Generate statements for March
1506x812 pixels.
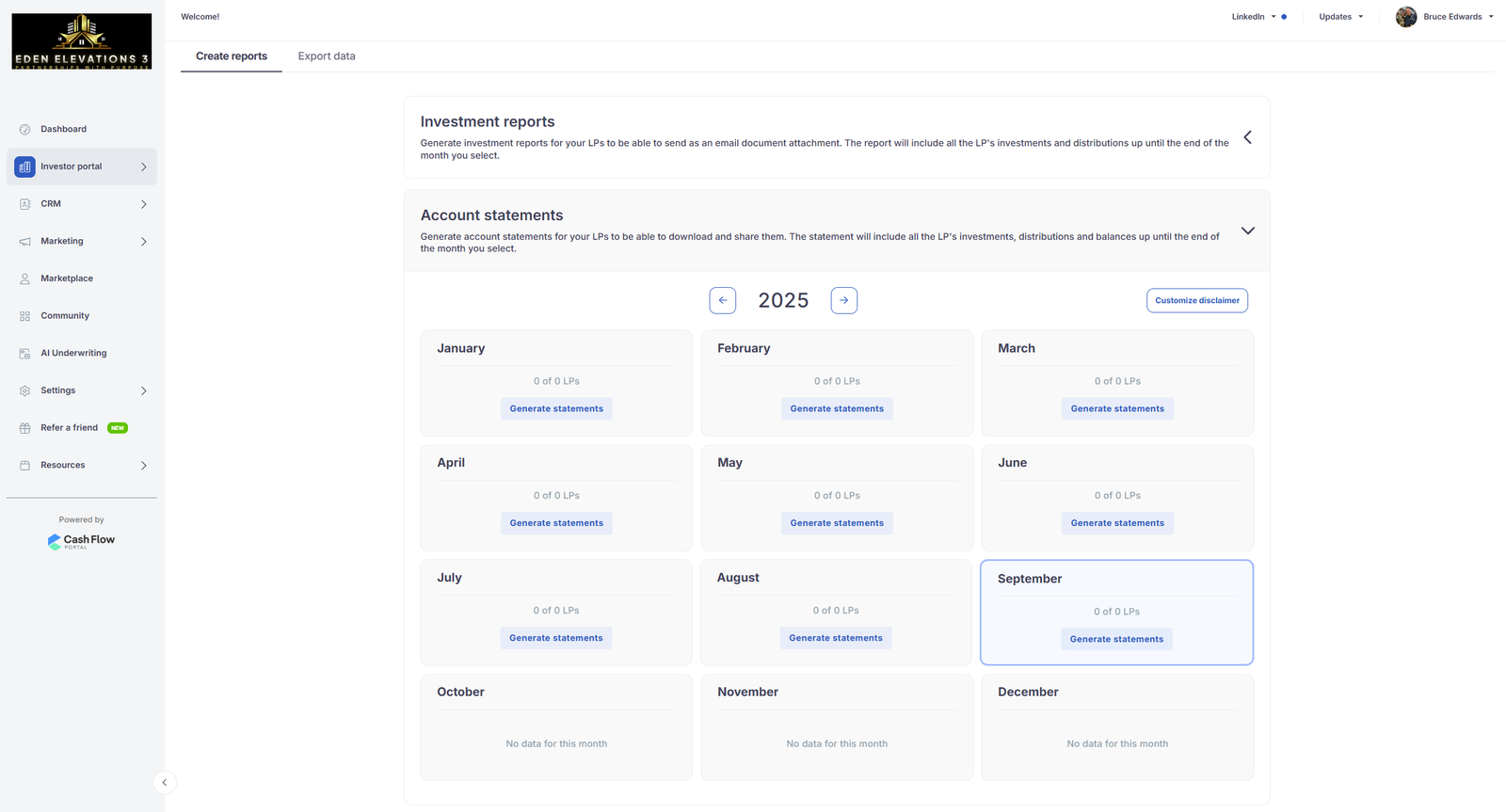1117,408
